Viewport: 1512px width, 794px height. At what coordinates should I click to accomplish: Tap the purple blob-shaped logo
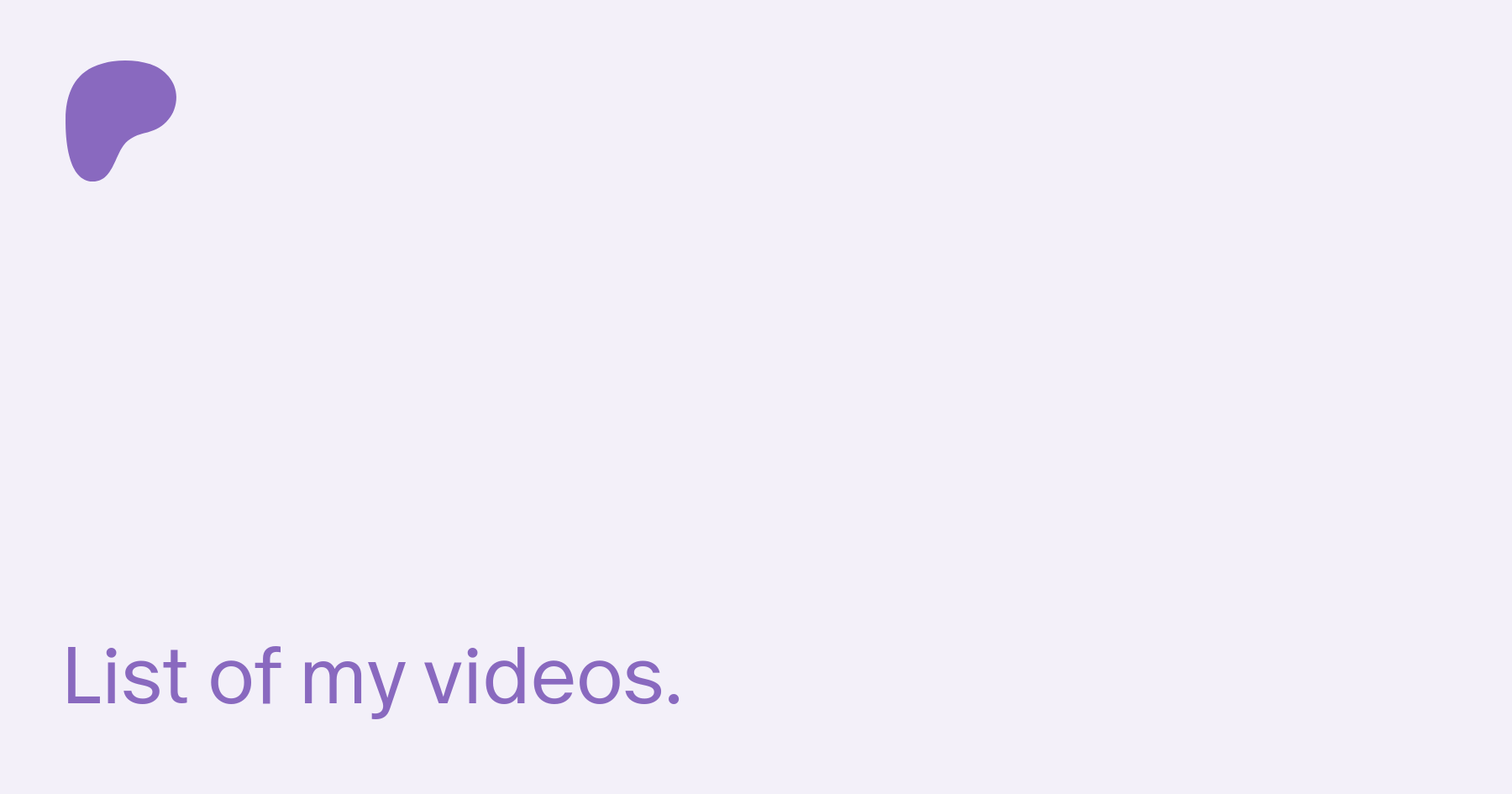[120, 120]
